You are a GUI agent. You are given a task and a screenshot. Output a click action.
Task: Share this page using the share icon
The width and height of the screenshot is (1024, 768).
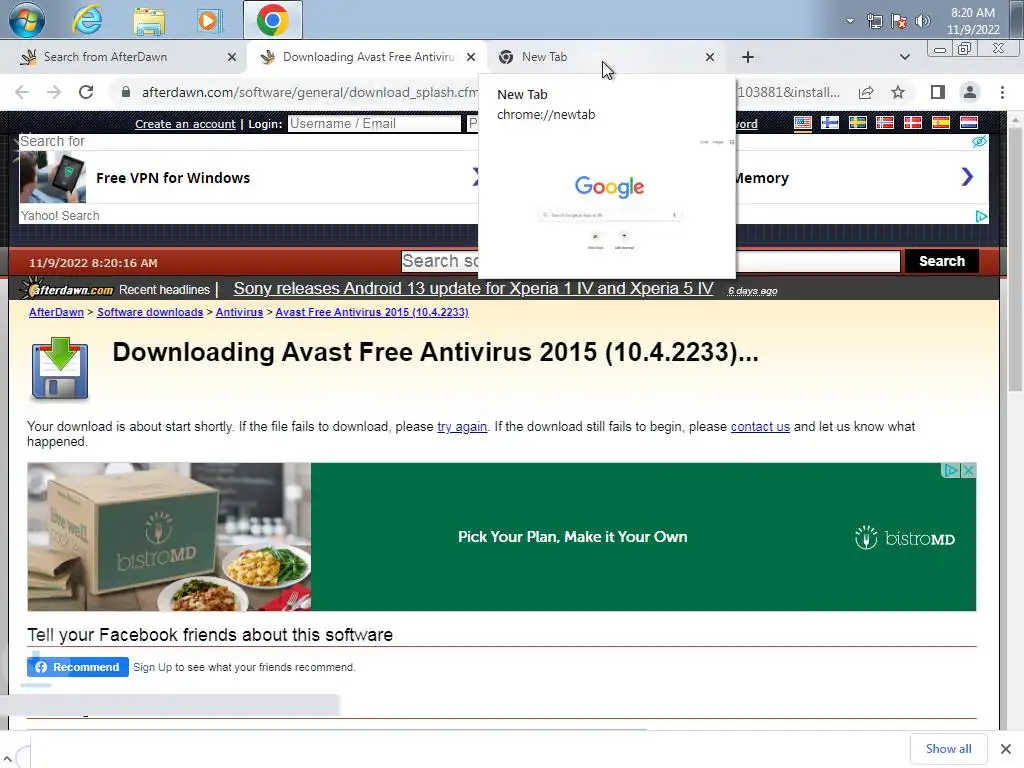pyautogui.click(x=867, y=92)
